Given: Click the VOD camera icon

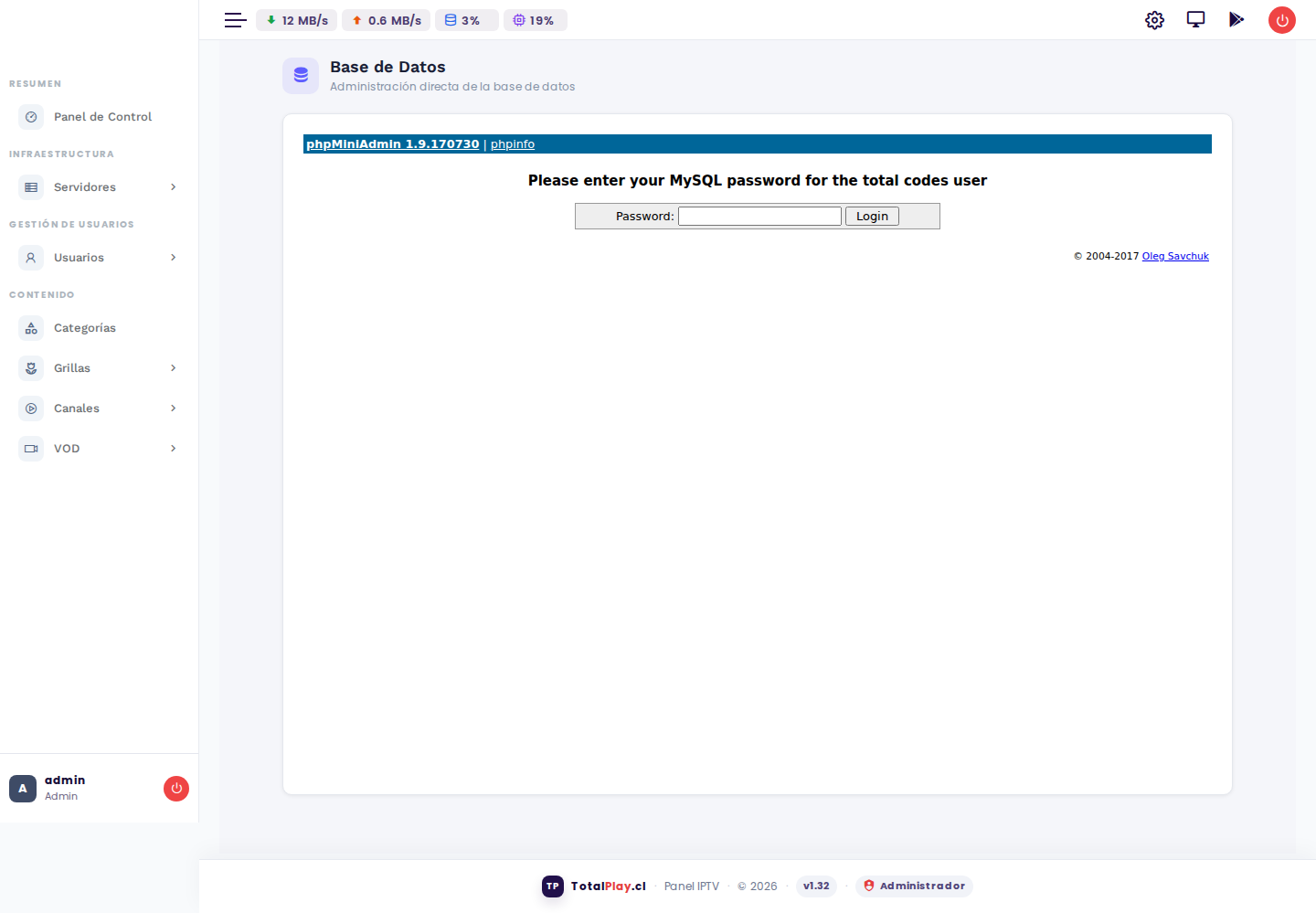Looking at the screenshot, I should 31,449.
